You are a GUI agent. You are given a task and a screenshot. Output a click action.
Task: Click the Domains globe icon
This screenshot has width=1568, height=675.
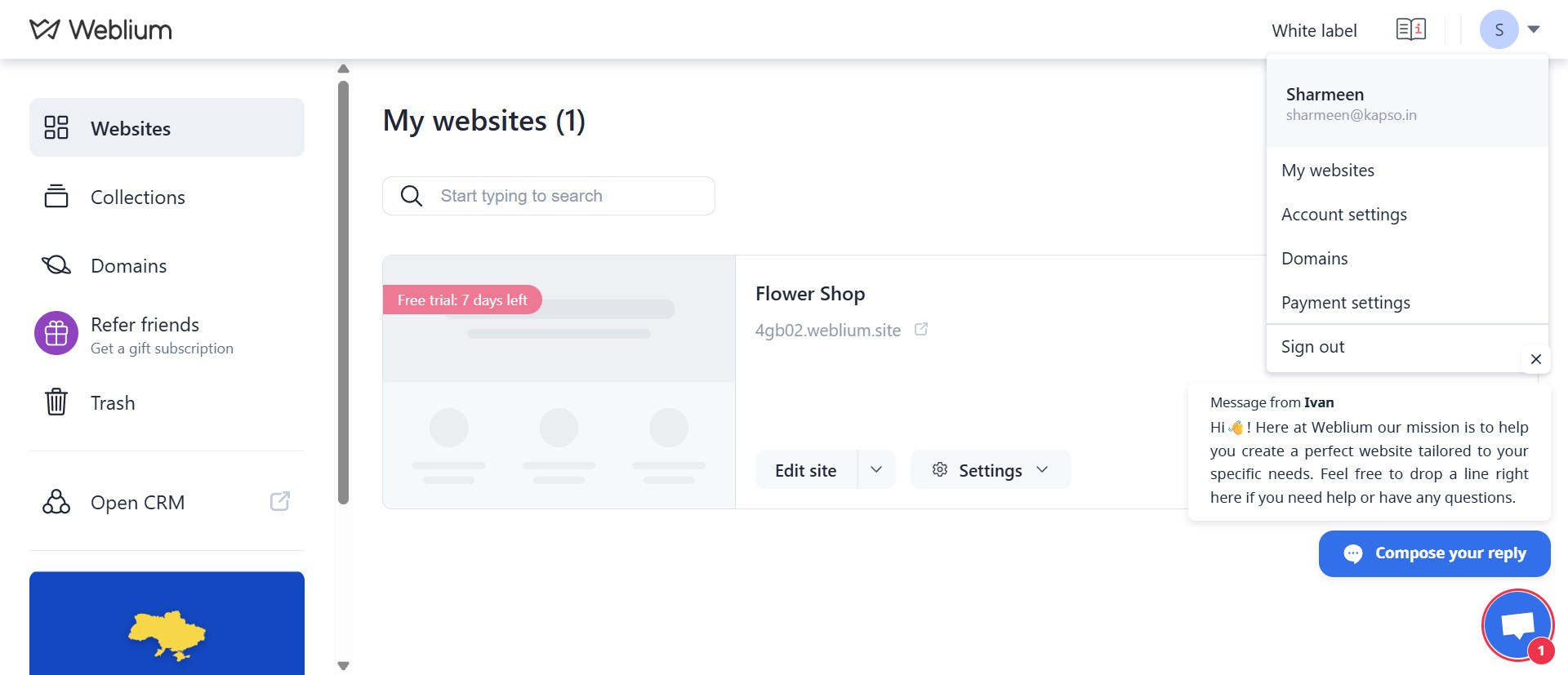tap(56, 265)
